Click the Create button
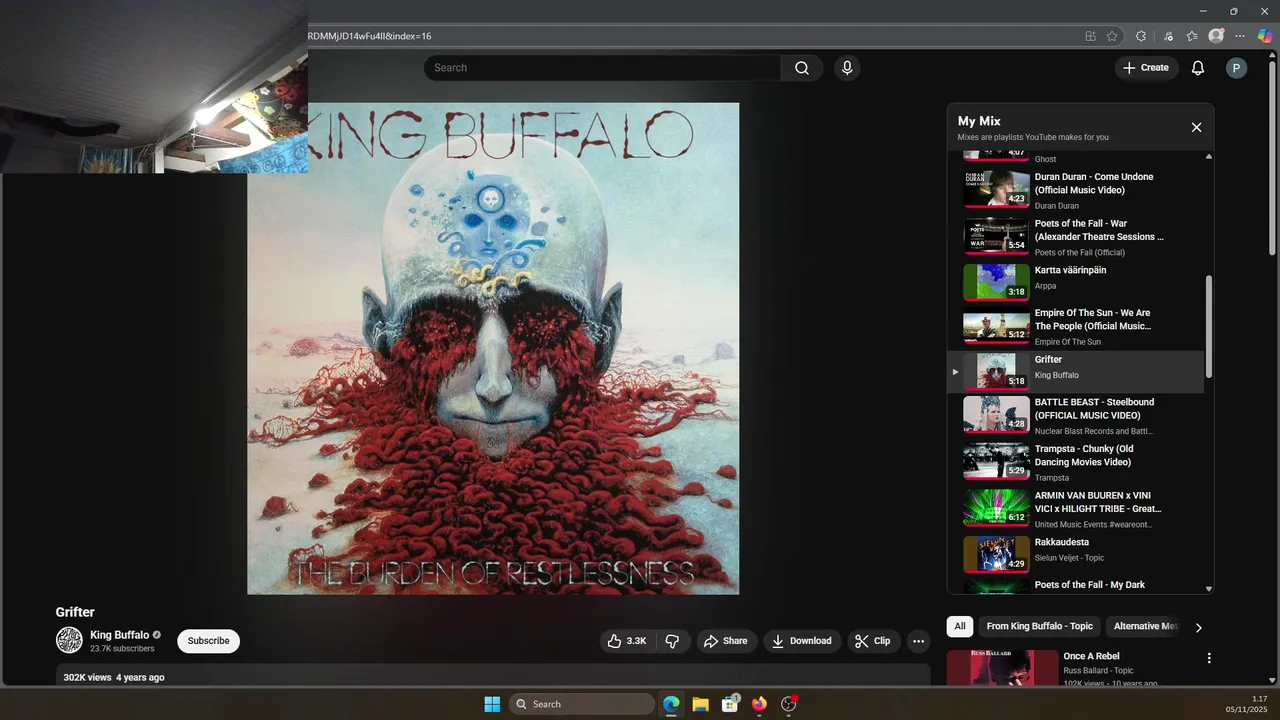The width and height of the screenshot is (1280, 720). [1146, 68]
